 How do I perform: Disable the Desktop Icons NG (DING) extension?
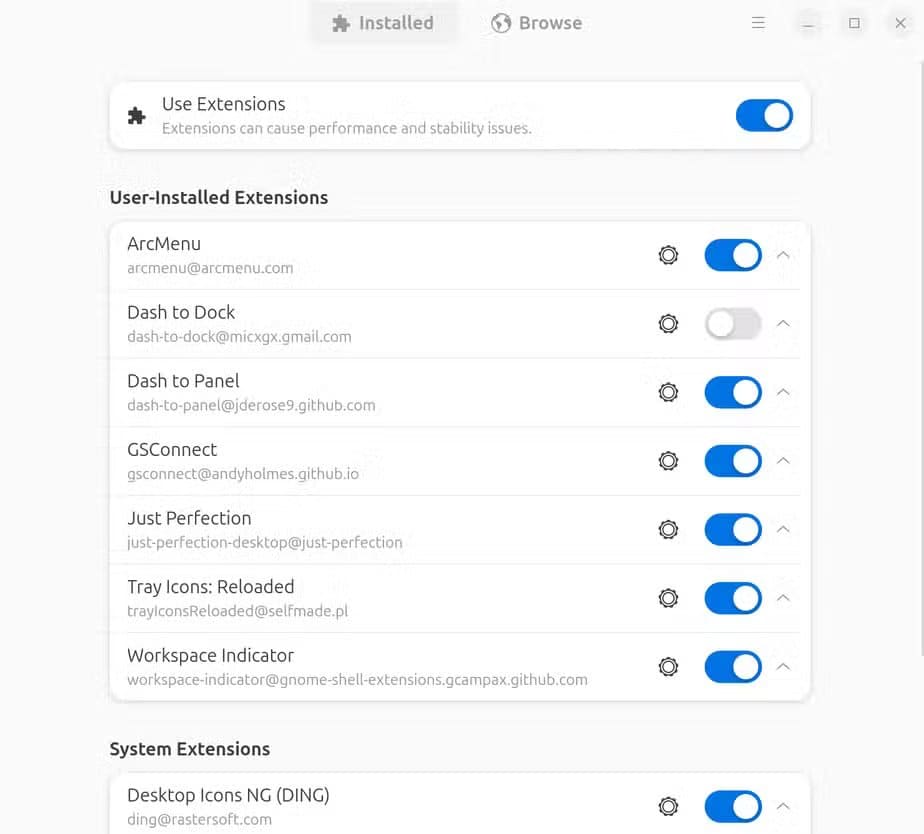tap(732, 806)
